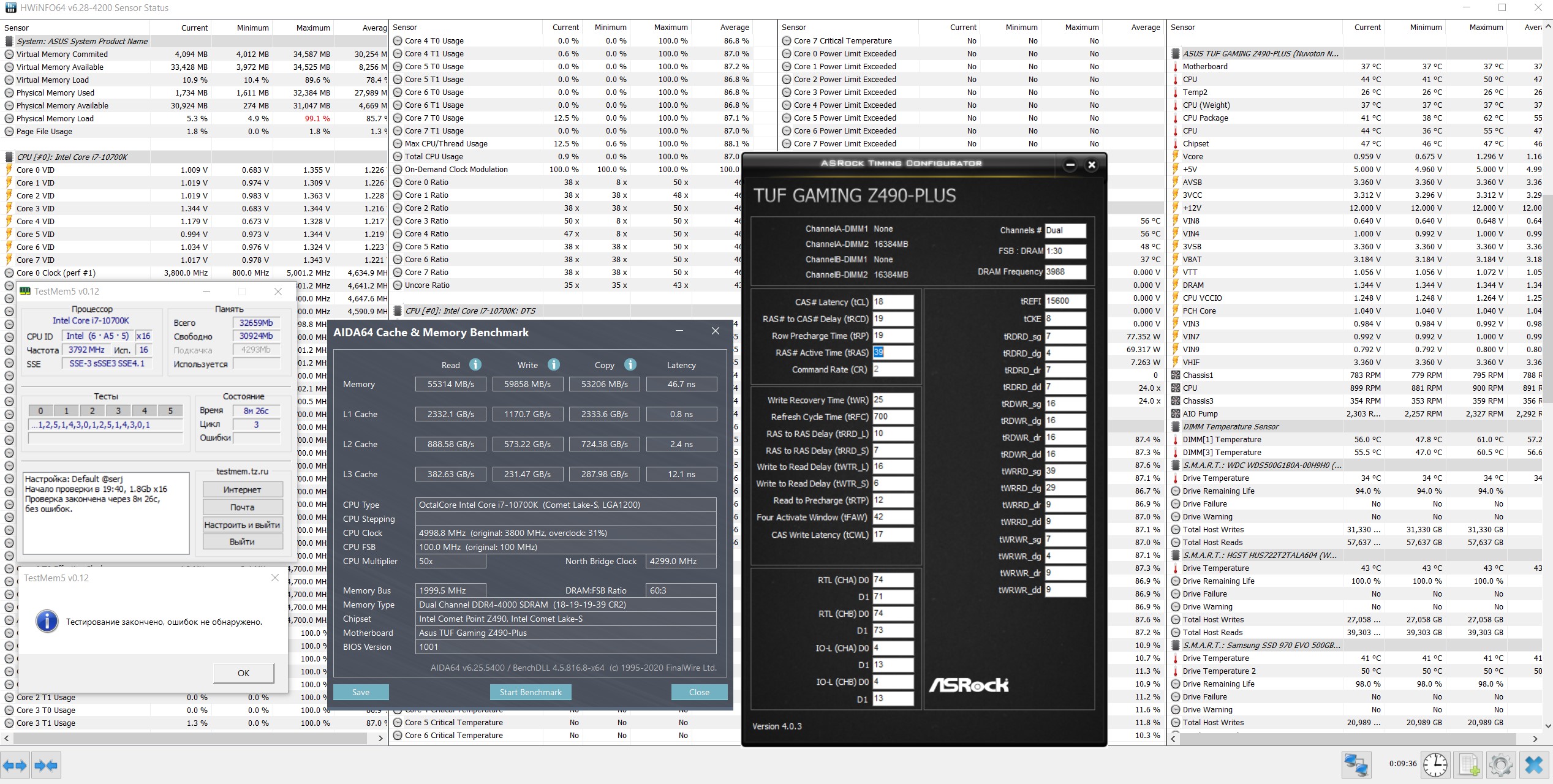Click left sensor panel scroll-right arrow
The width and height of the screenshot is (1553, 784).
click(x=380, y=739)
